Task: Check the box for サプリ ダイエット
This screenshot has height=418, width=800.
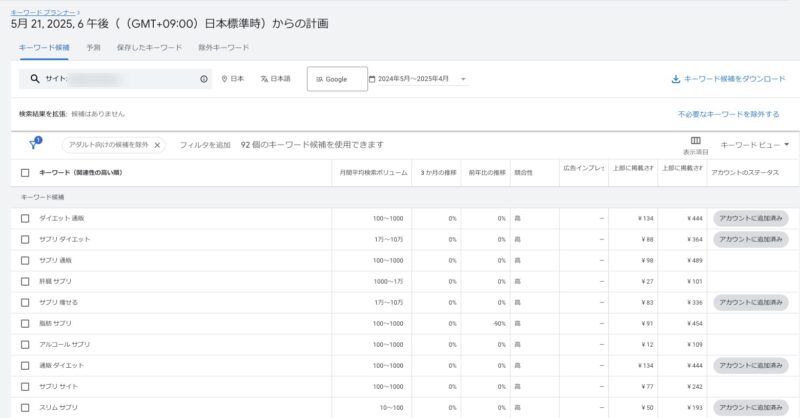Action: point(25,239)
